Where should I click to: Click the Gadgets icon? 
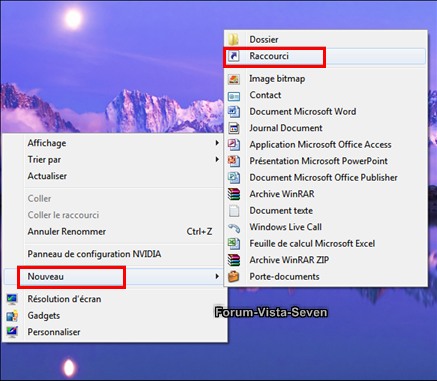coord(12,316)
